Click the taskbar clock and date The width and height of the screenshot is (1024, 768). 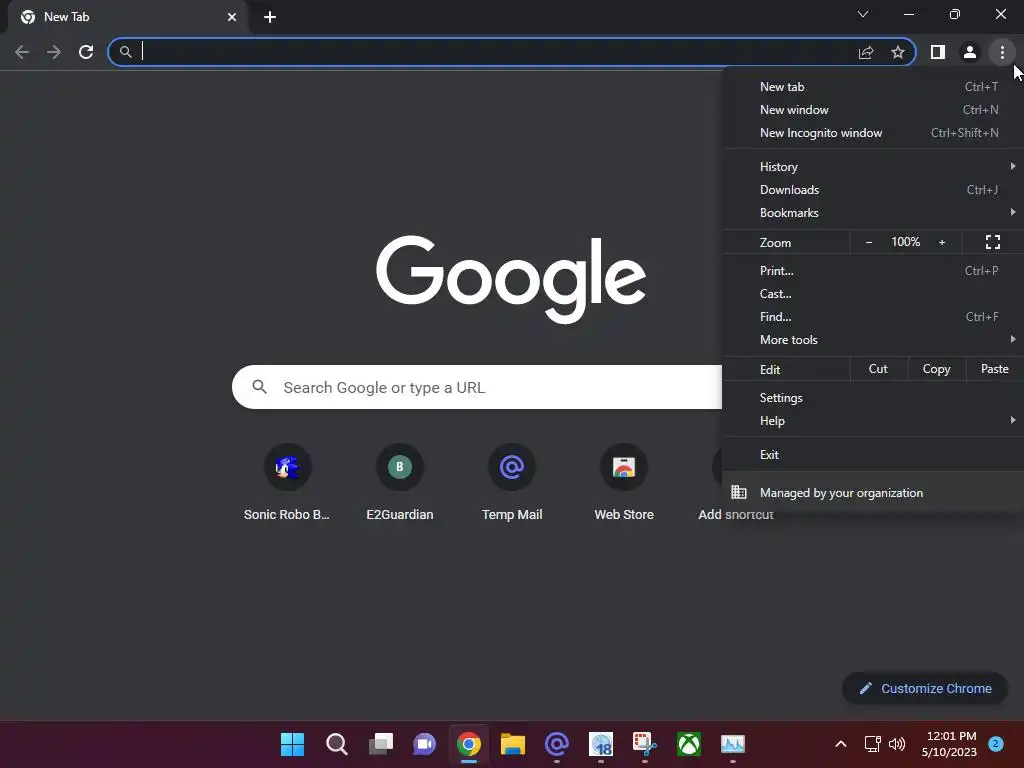(x=951, y=744)
